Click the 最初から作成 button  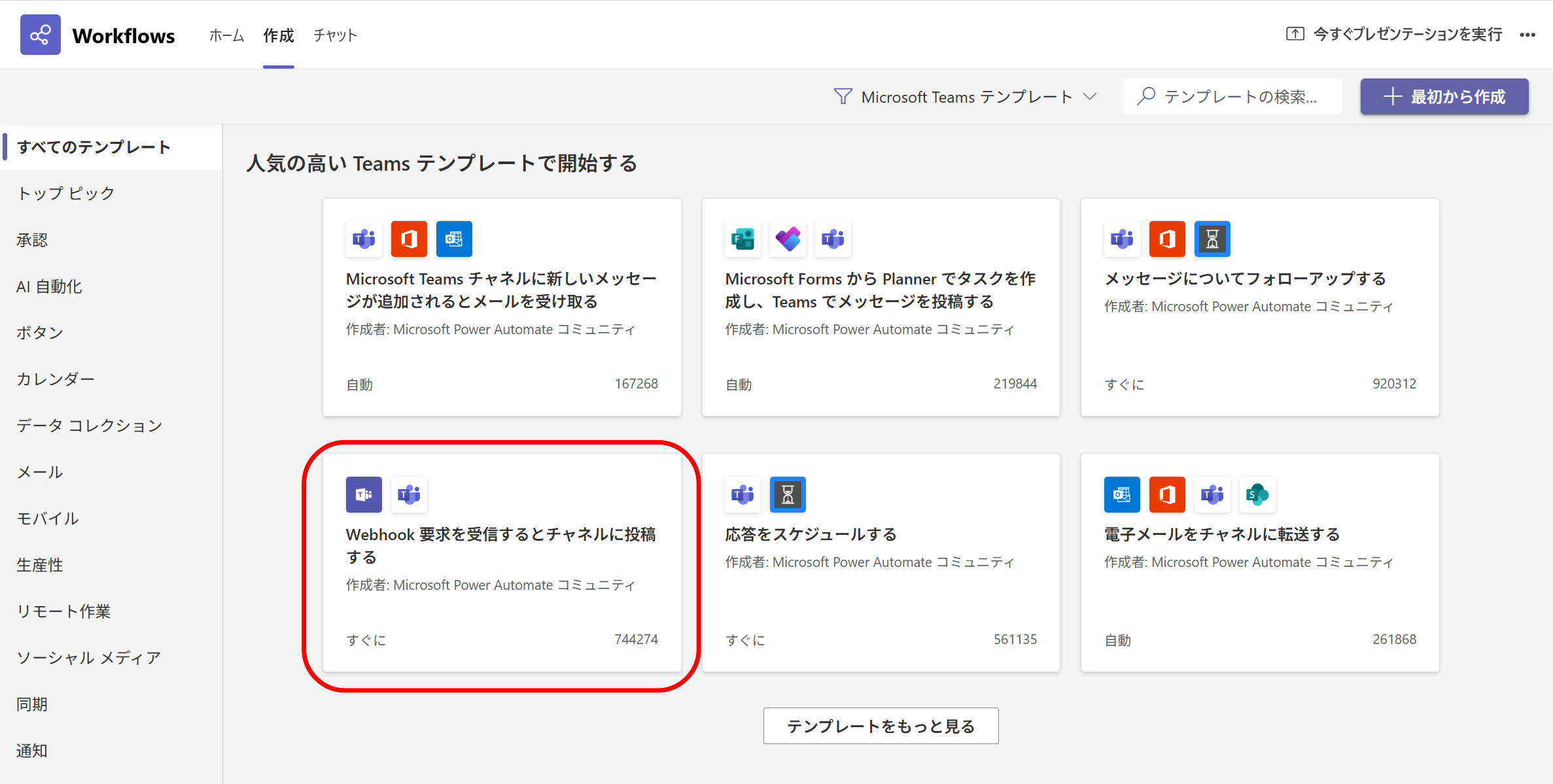pyautogui.click(x=1444, y=97)
